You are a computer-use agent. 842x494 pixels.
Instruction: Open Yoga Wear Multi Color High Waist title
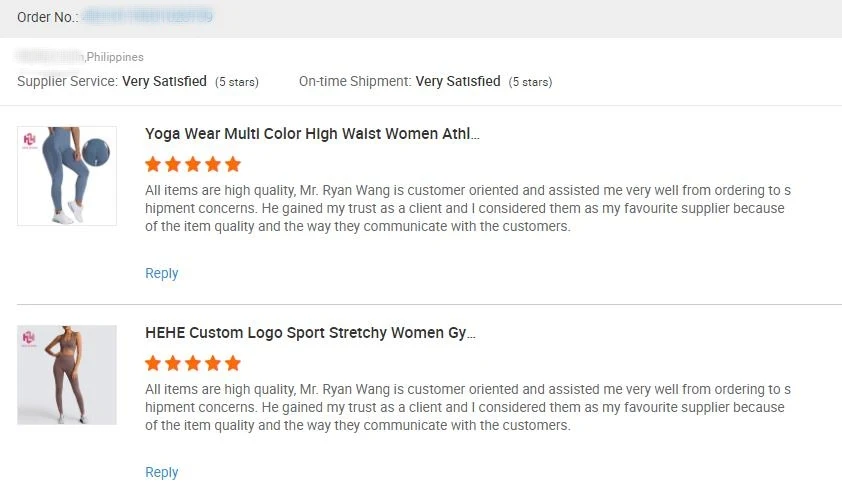312,133
